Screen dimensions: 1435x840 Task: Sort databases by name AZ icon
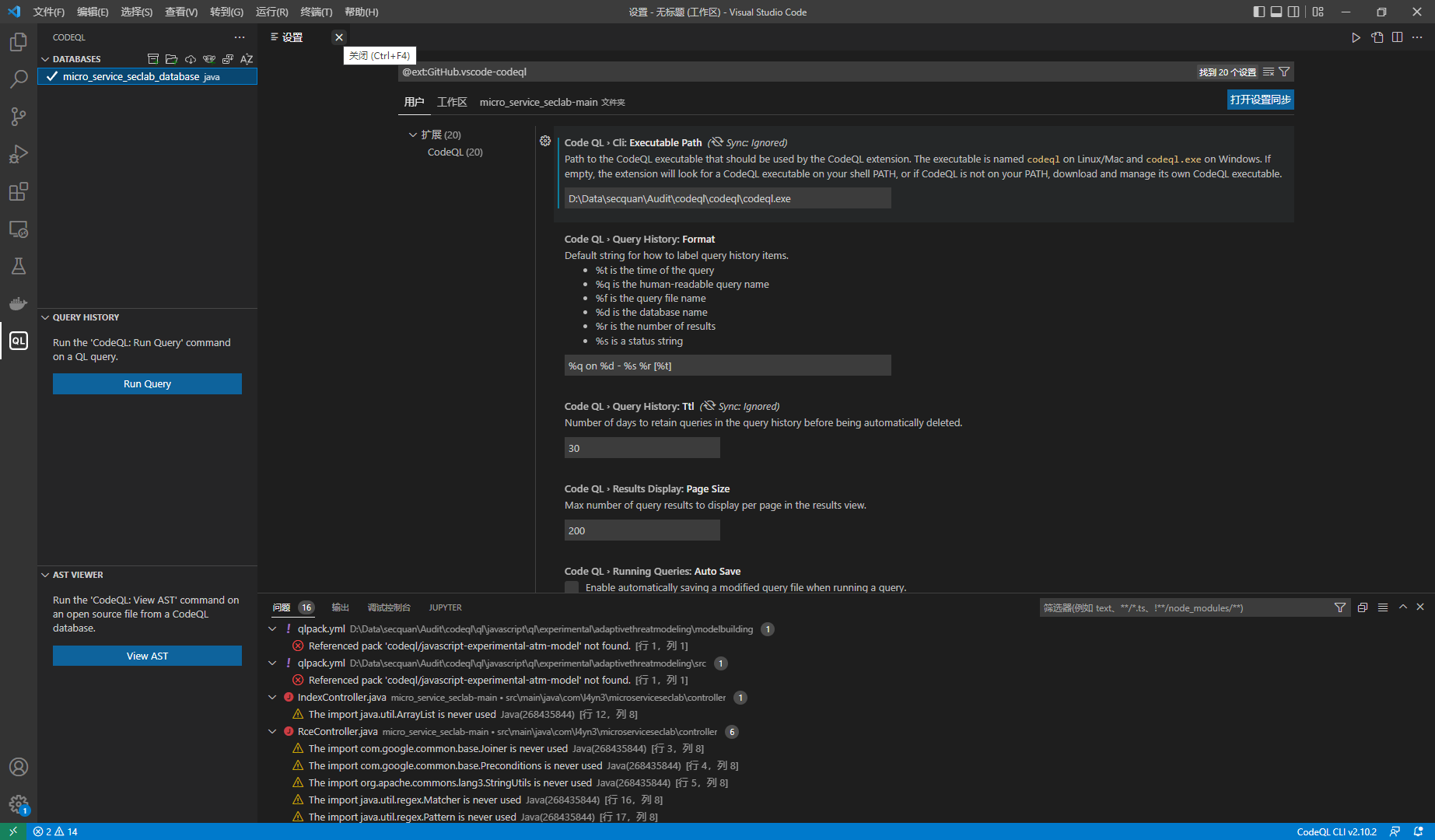pyautogui.click(x=247, y=59)
